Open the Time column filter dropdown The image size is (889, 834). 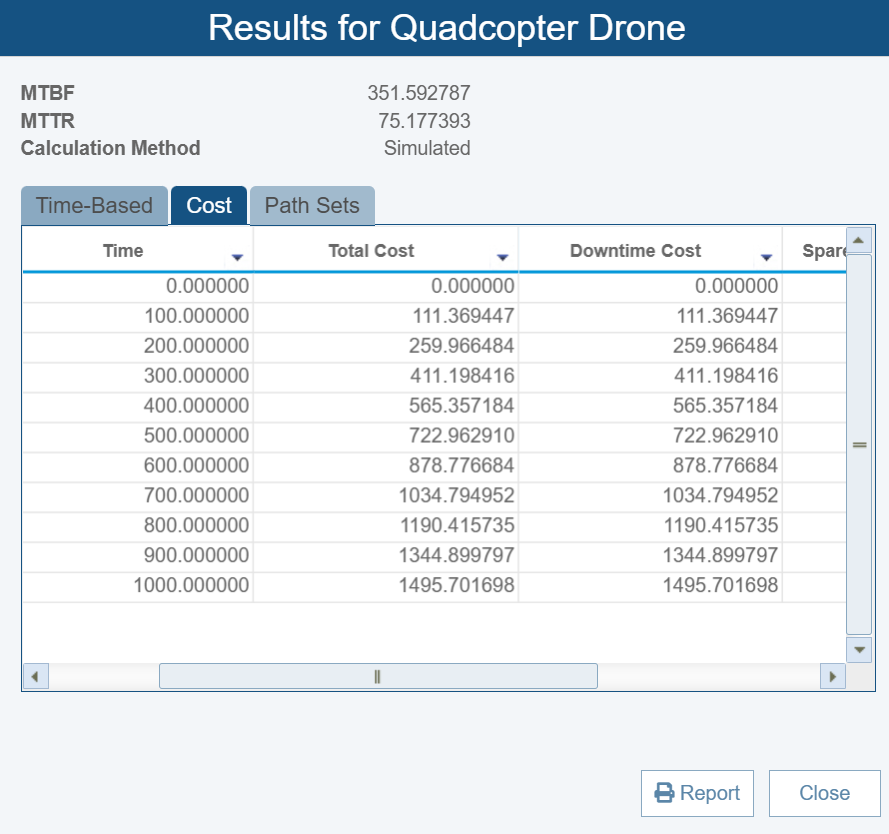pyautogui.click(x=237, y=257)
